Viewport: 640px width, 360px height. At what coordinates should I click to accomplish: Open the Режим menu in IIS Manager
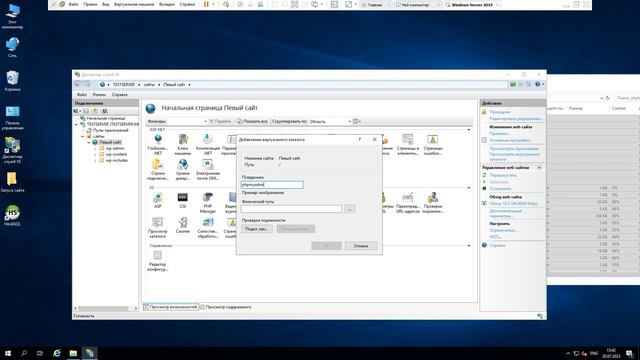tap(99, 95)
